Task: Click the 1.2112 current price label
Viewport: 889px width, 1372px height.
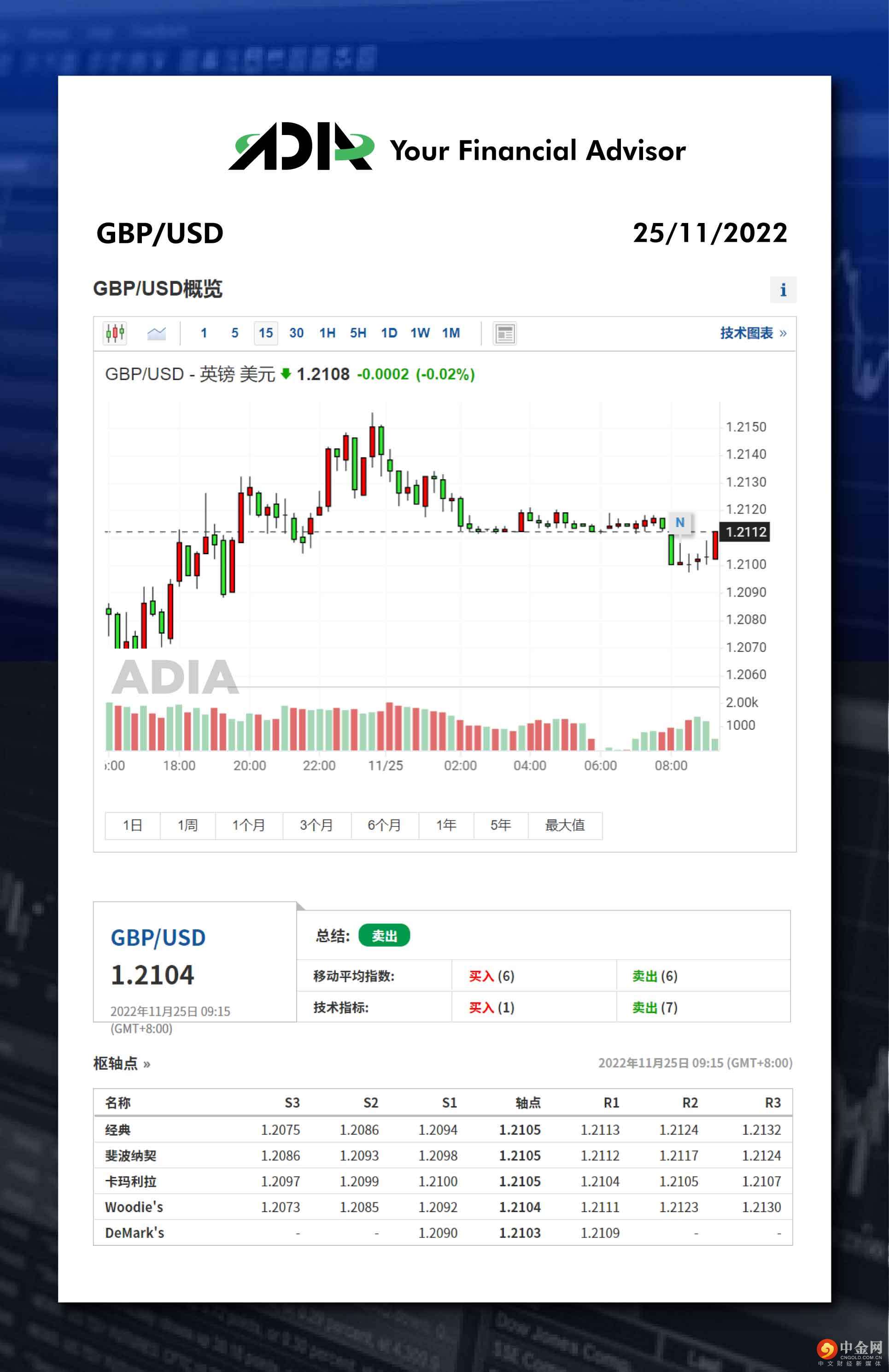Action: click(x=745, y=532)
